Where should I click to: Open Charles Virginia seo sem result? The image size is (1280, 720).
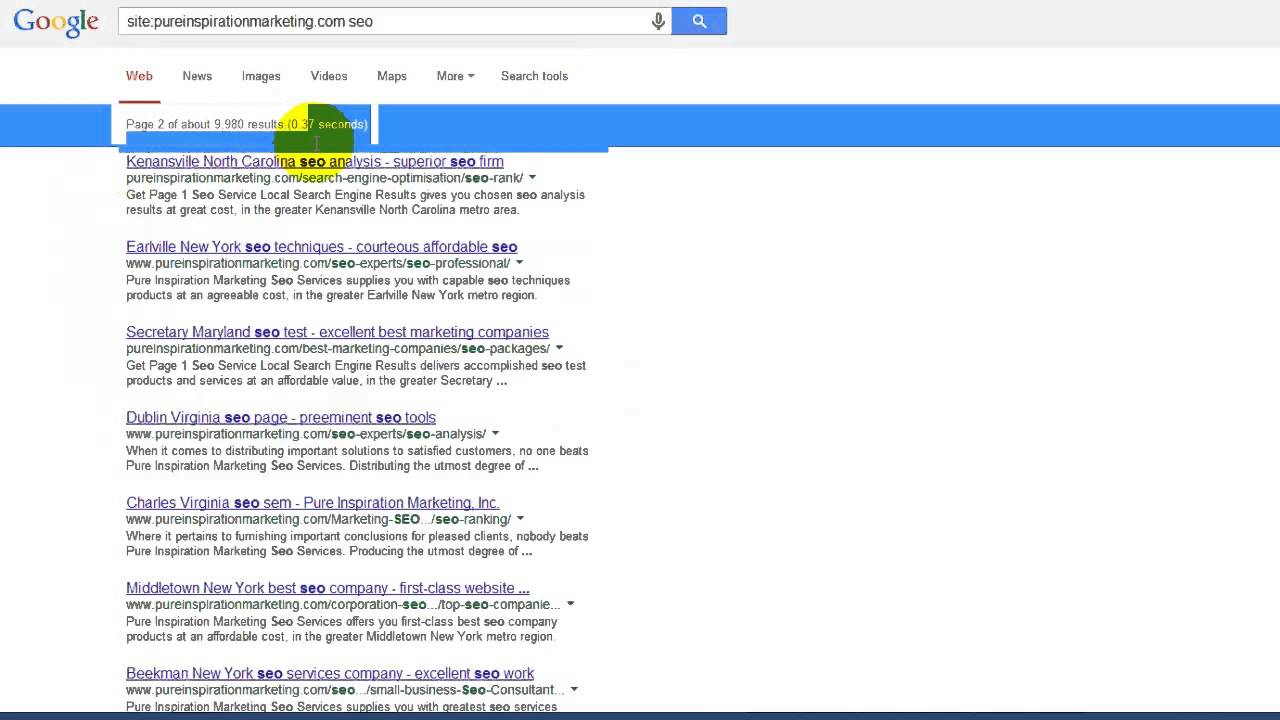click(313, 503)
